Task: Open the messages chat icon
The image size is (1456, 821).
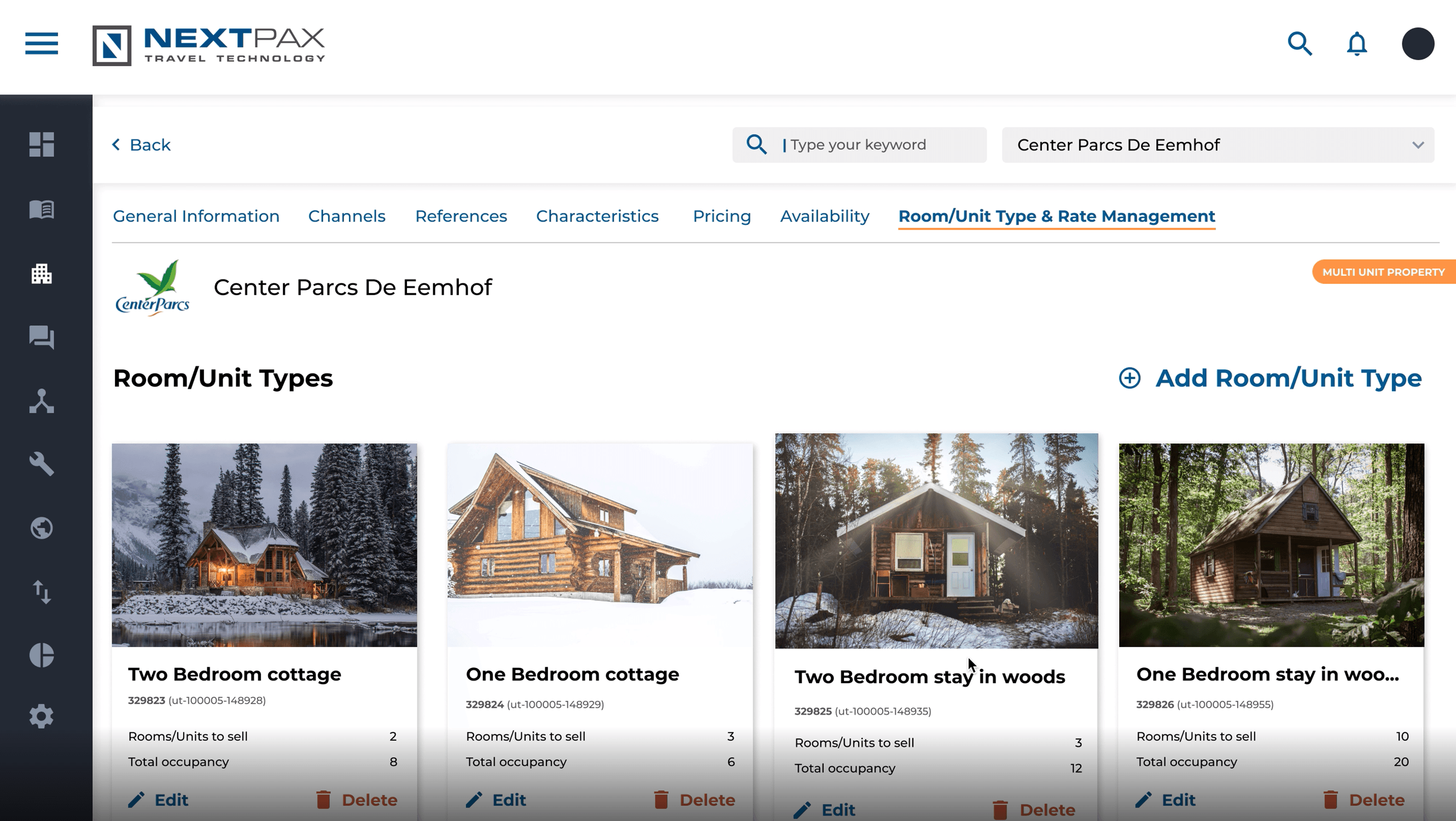Action: [41, 337]
